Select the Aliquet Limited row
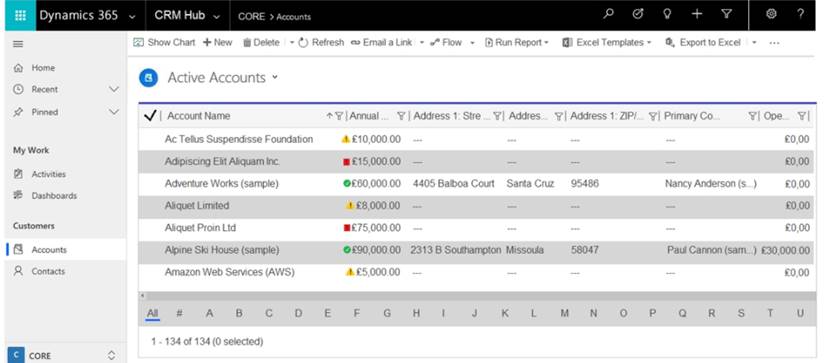Screen dimensions: 825x363 (x=476, y=206)
